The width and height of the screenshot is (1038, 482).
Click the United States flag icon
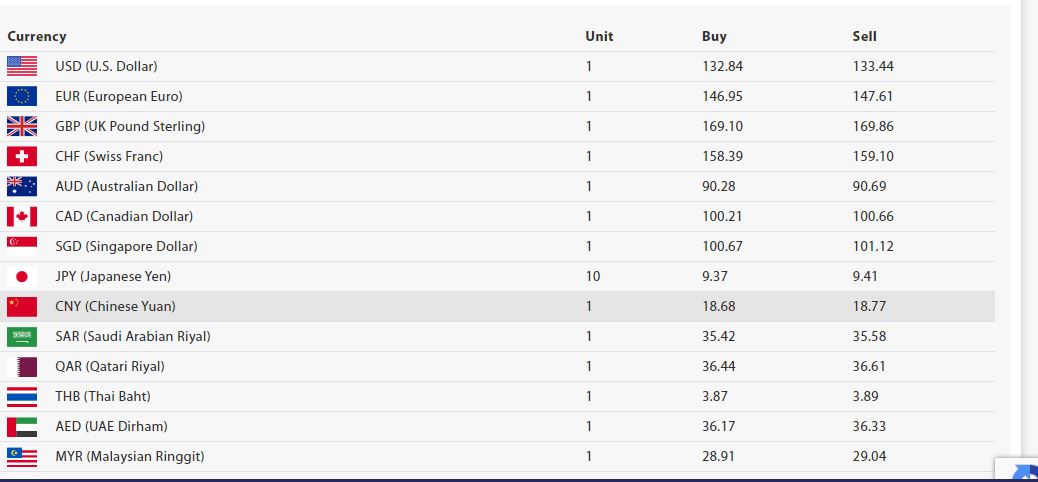click(22, 66)
